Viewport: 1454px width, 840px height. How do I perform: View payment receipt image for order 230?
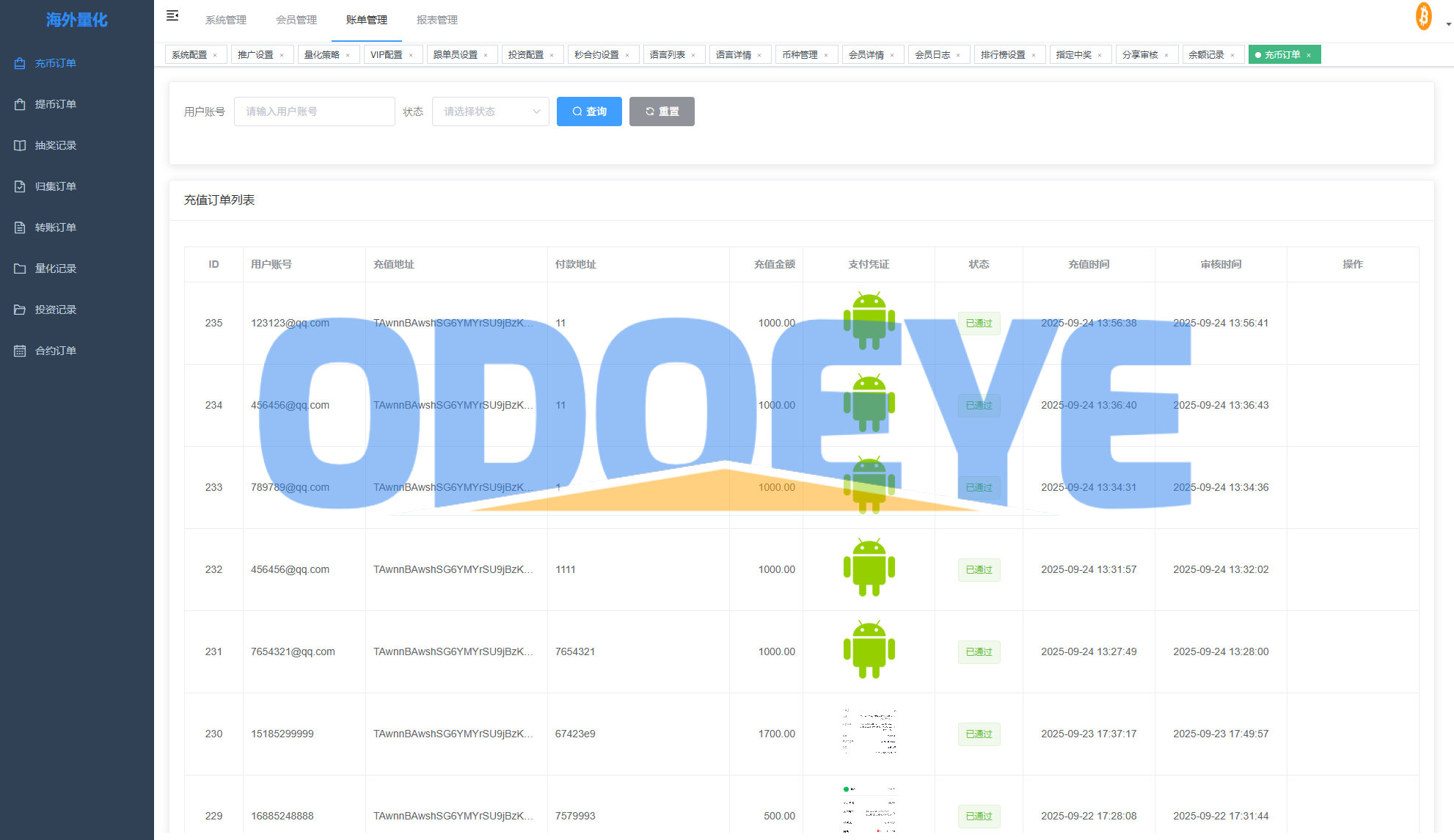tap(869, 733)
